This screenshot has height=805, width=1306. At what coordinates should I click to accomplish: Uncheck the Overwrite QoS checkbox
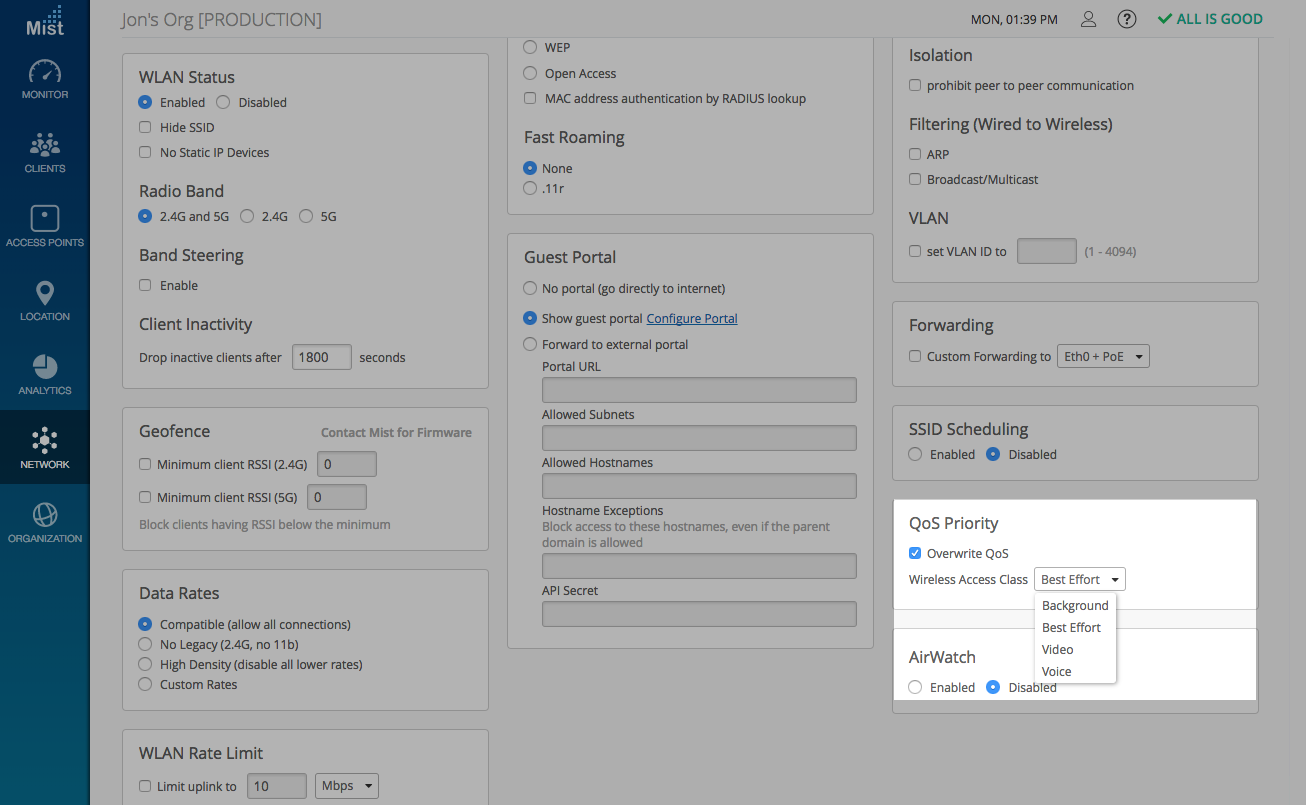915,553
